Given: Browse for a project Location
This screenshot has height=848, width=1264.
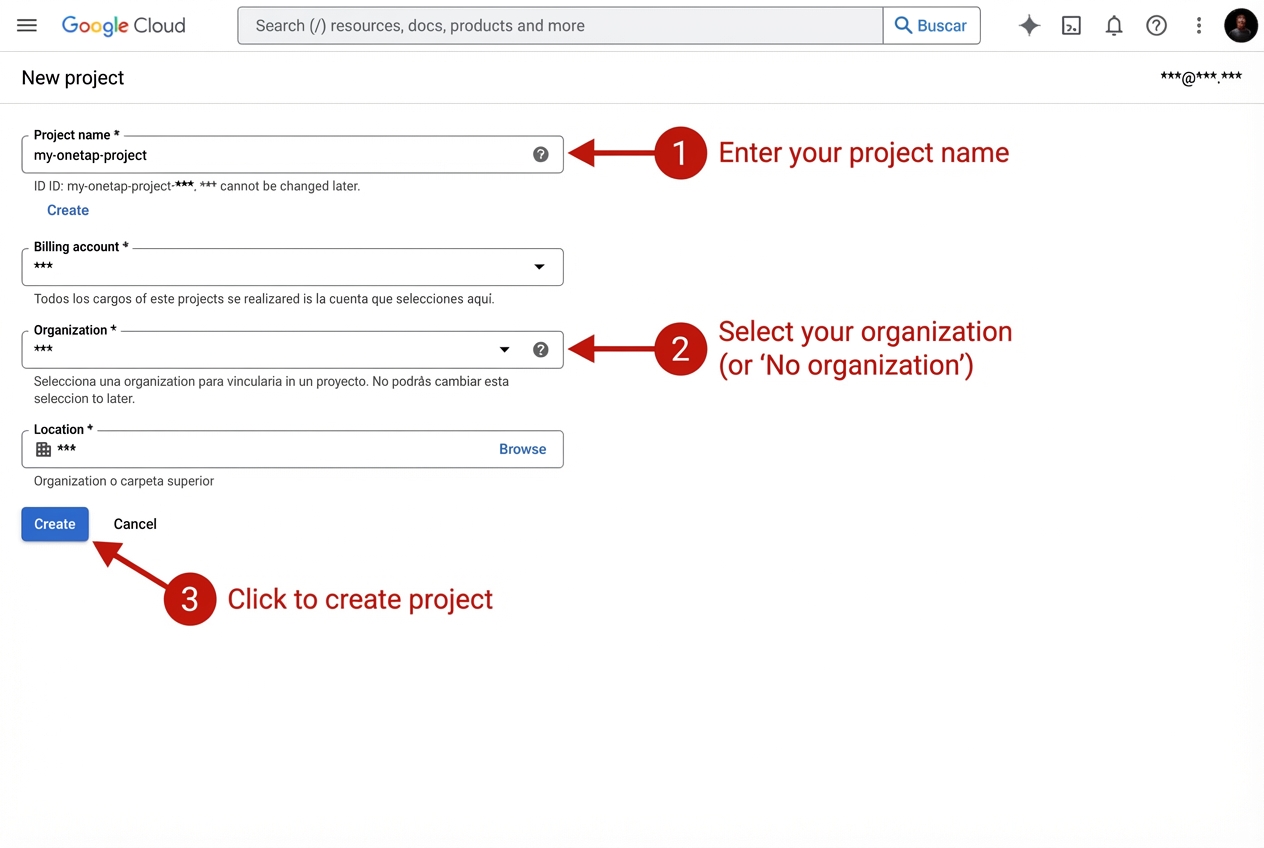Looking at the screenshot, I should point(522,449).
